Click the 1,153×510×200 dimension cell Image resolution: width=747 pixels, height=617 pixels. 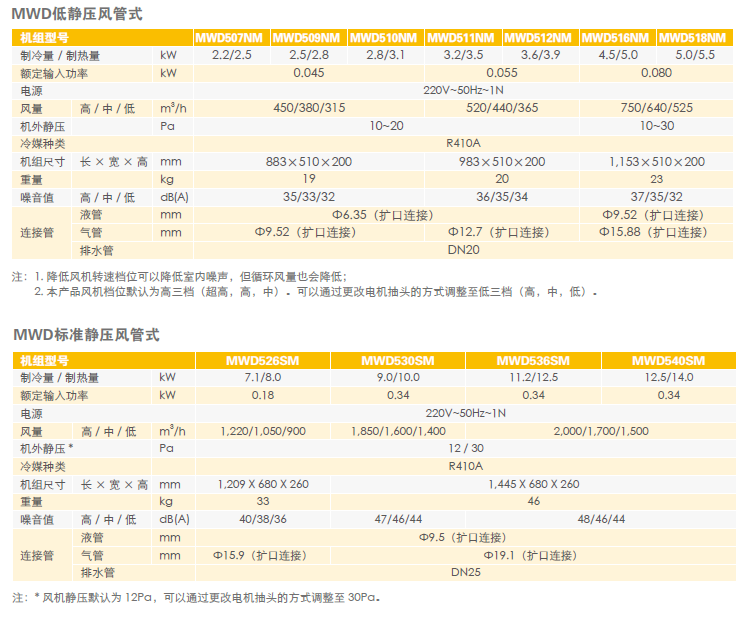[x=656, y=162]
